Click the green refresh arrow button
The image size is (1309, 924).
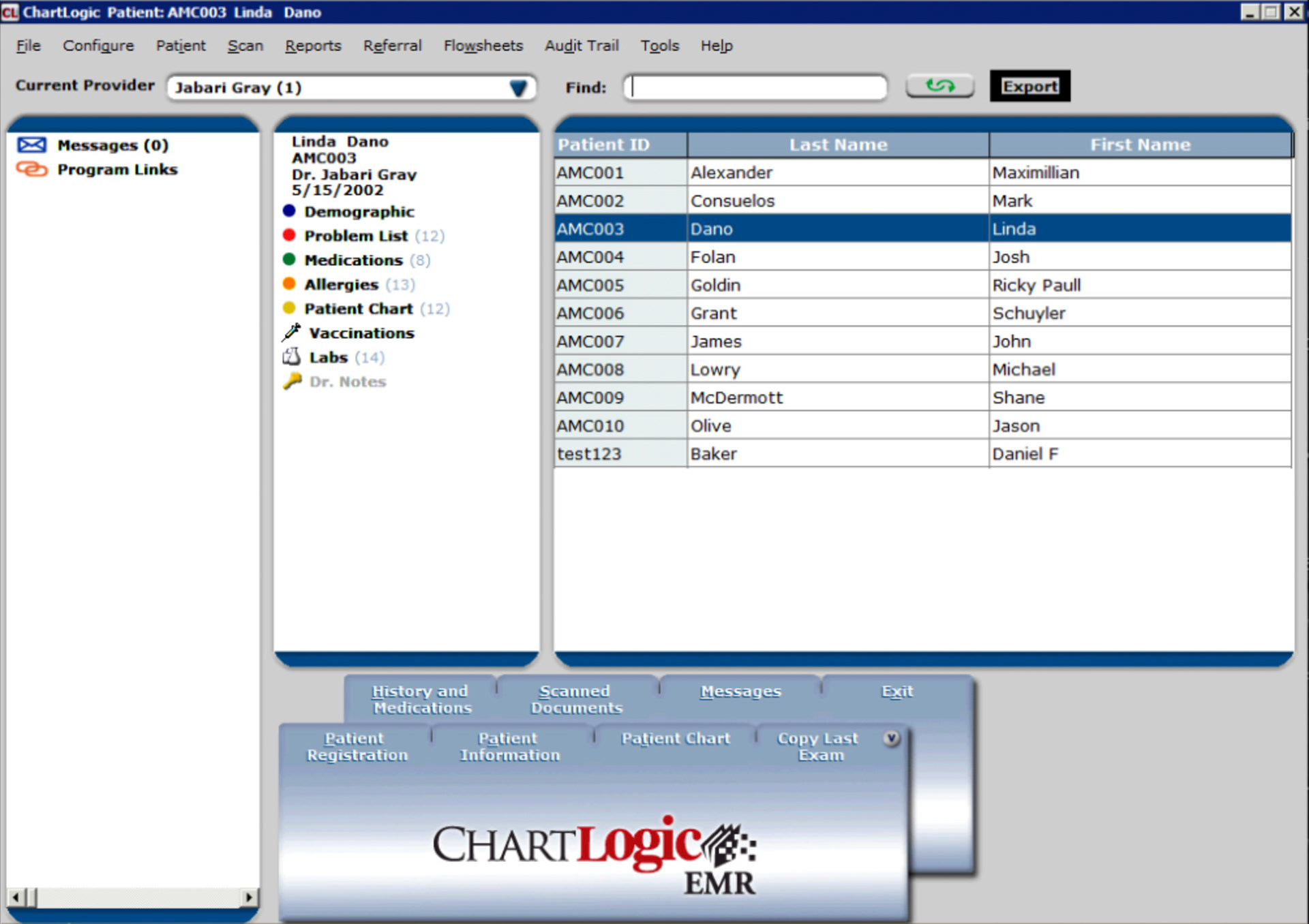pyautogui.click(x=939, y=87)
